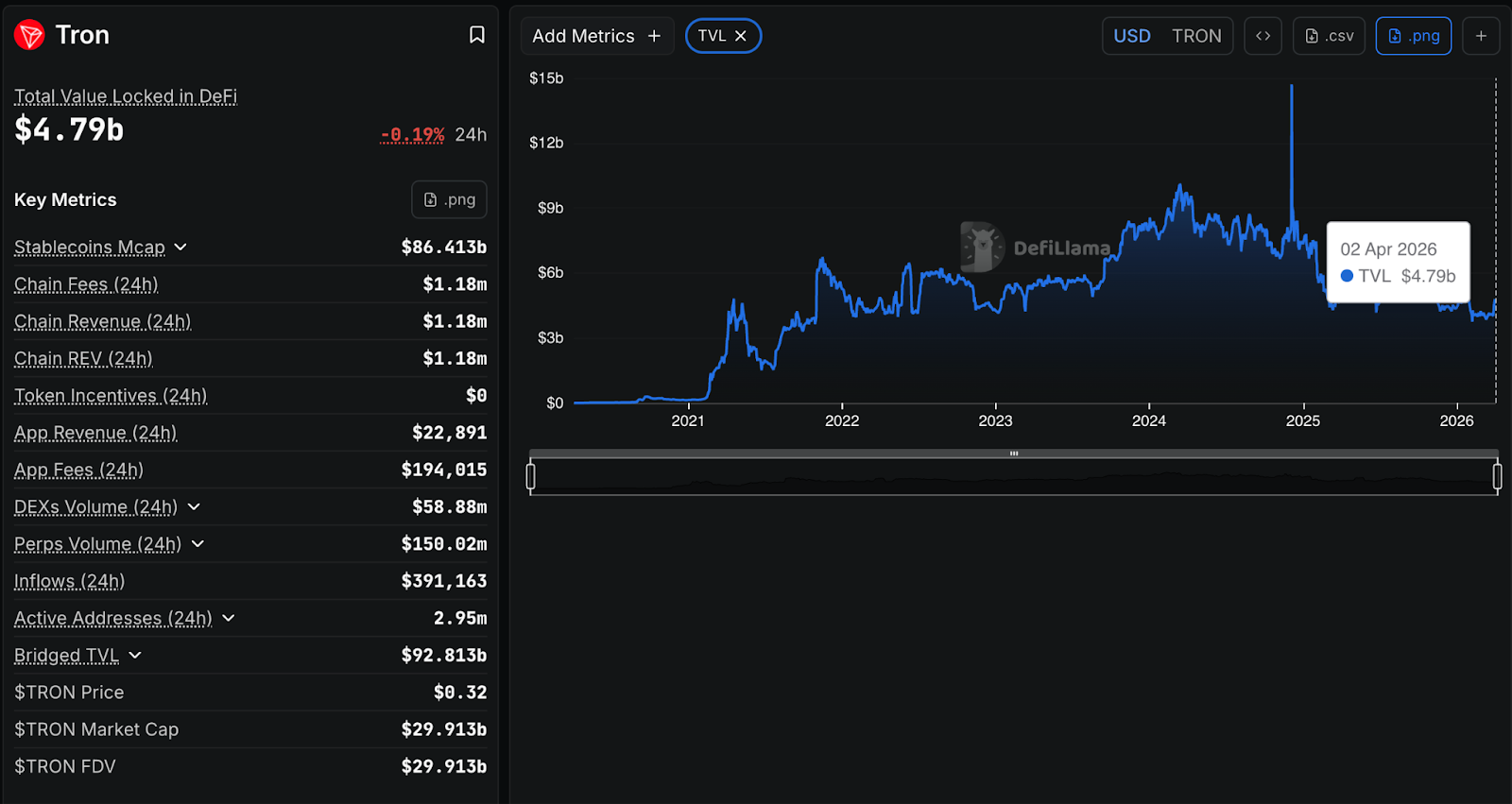Click the left handle of chart range slider
The width and height of the screenshot is (1512, 804).
click(x=531, y=476)
